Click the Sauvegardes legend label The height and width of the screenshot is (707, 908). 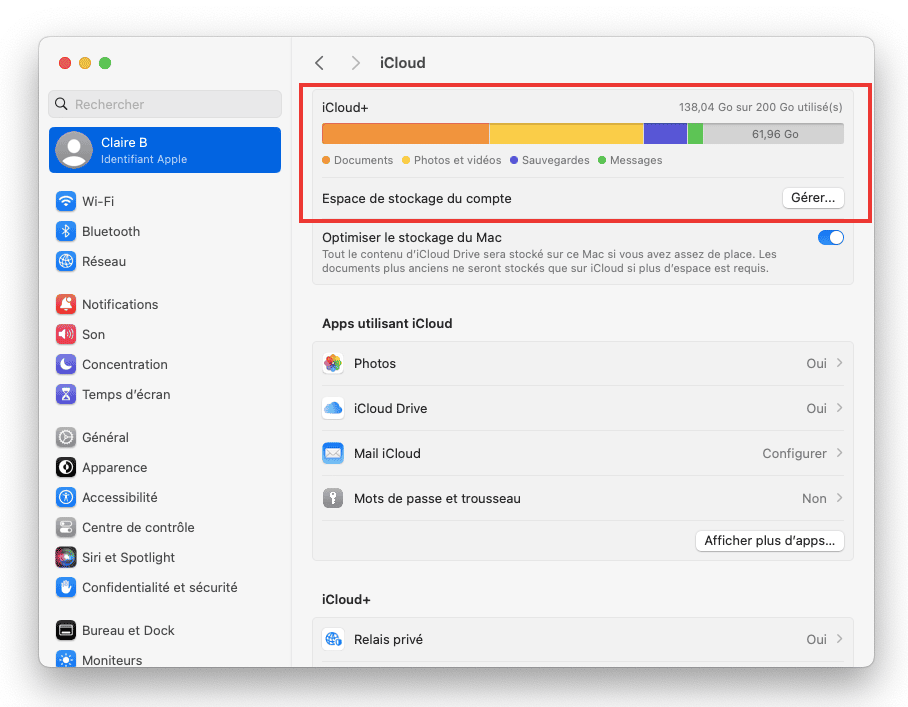[555, 160]
